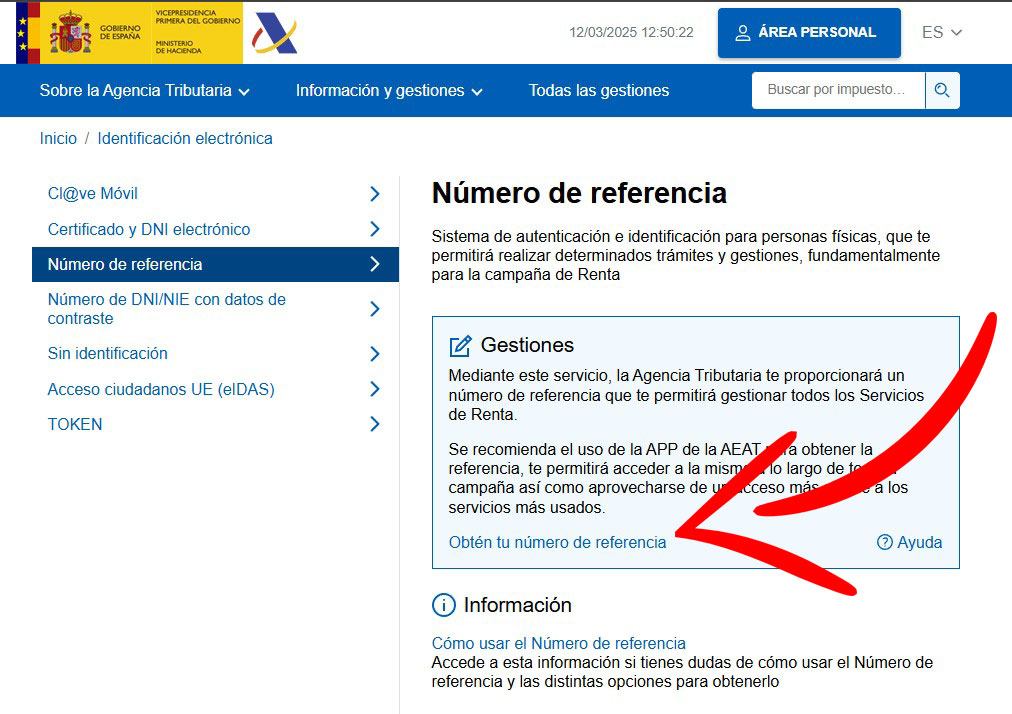
Task: Click chevron arrow beside TOKEN
Action: (375, 424)
